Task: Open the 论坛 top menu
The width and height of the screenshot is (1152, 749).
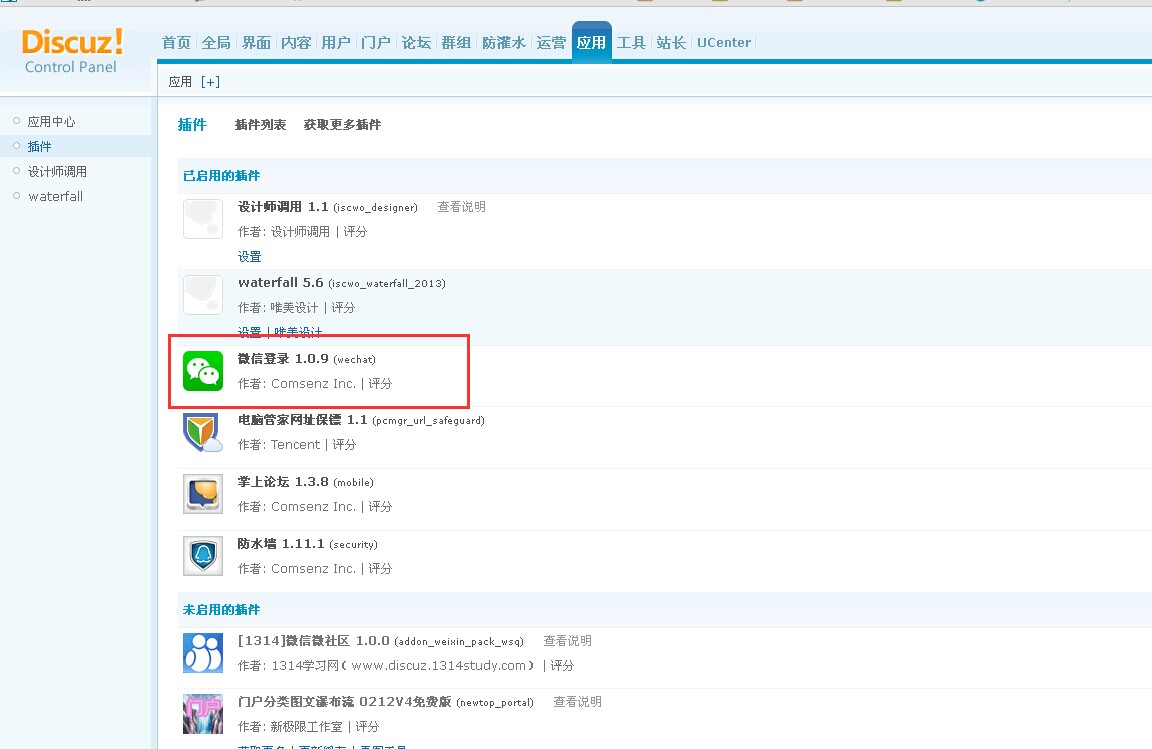Action: tap(416, 43)
